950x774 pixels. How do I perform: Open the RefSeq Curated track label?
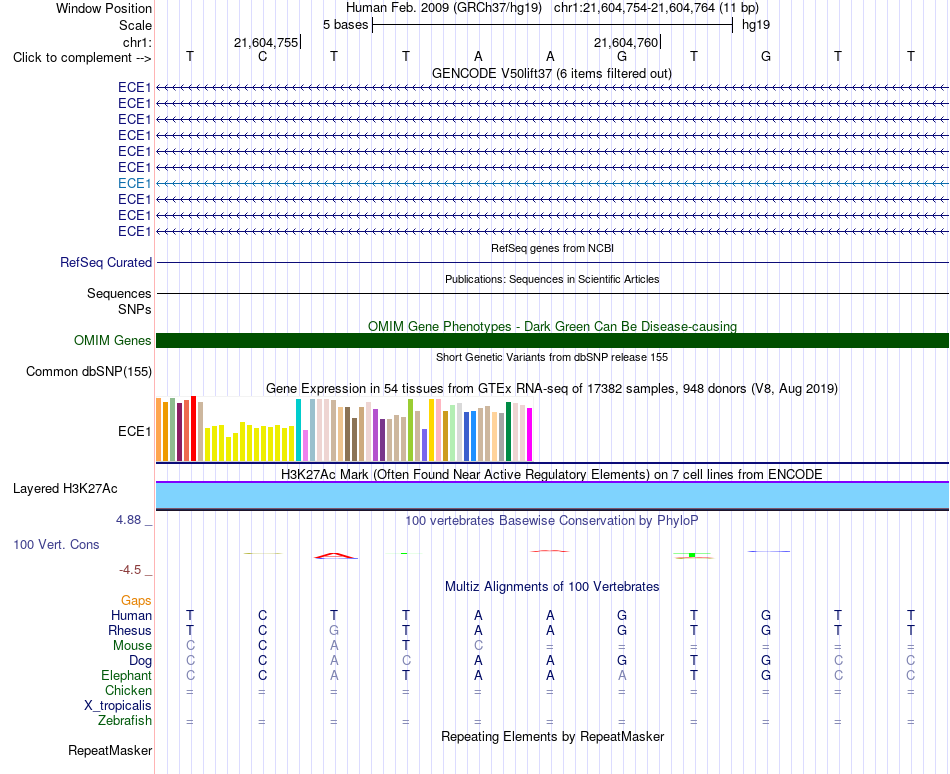click(105, 262)
